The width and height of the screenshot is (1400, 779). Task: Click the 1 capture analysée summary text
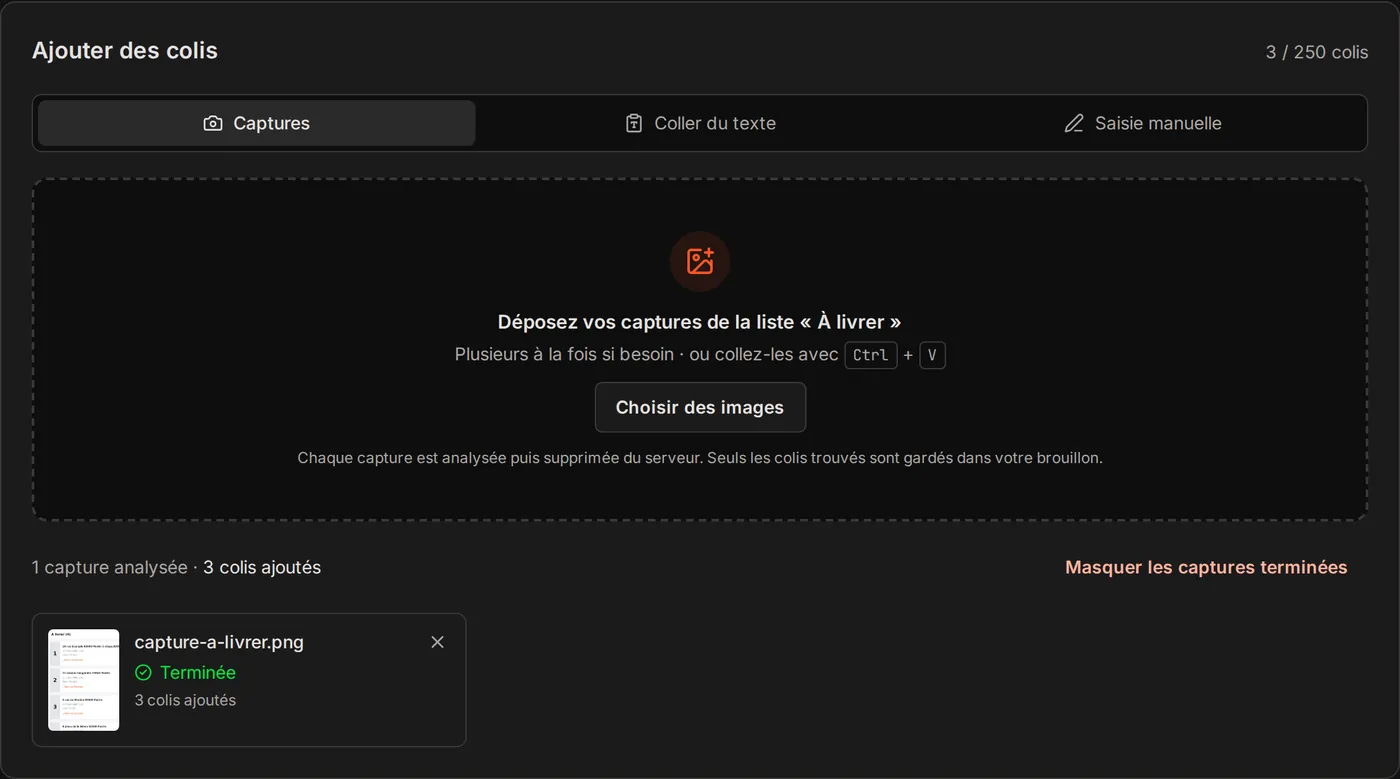[109, 567]
